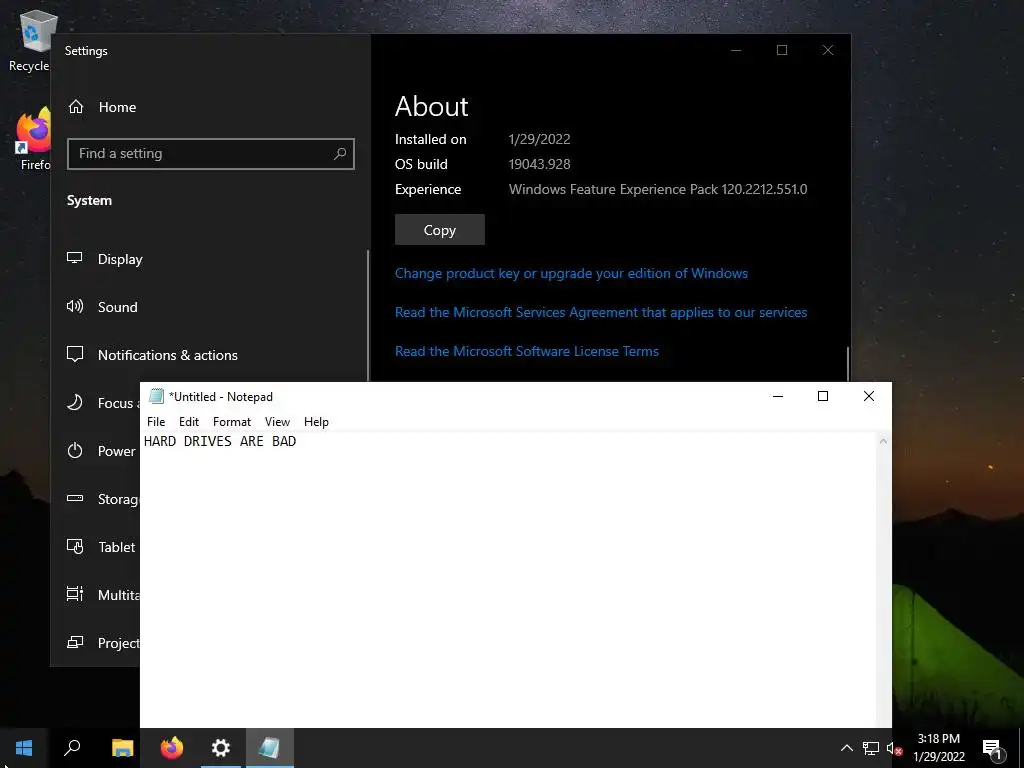Minimize the Notepad window
Viewport: 1024px width, 768px height.
coord(778,396)
